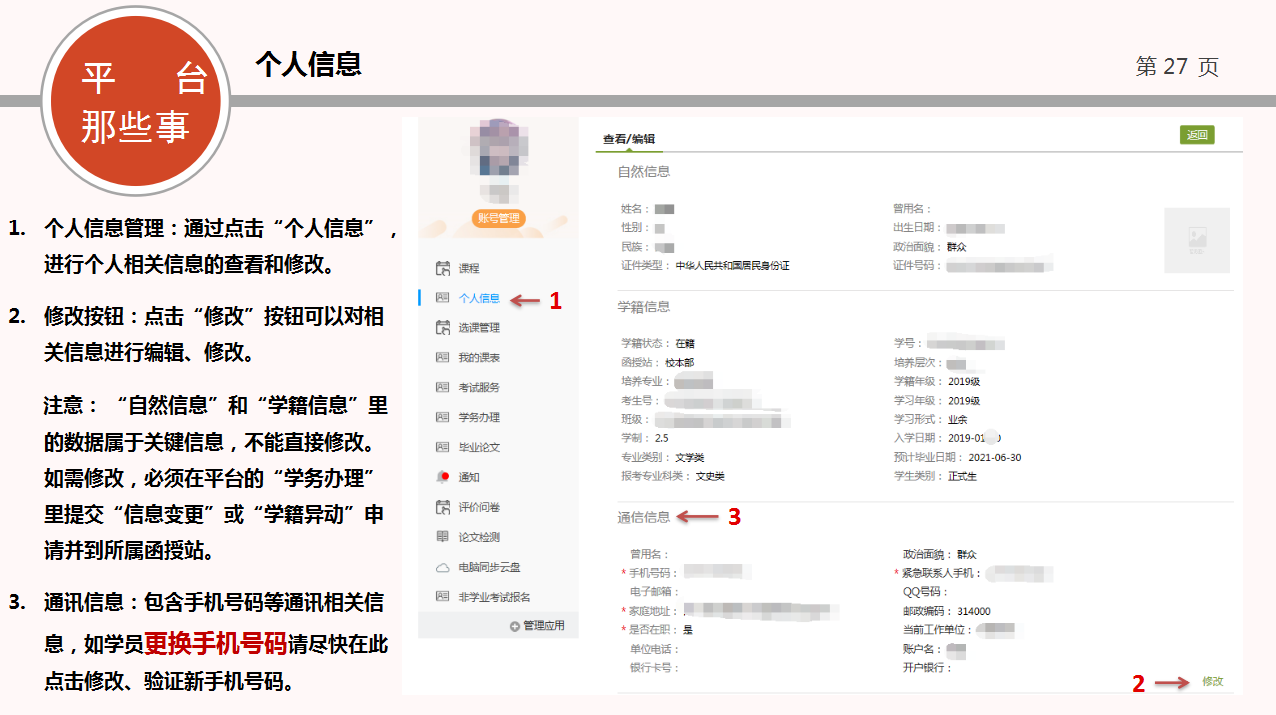Switch to the 查看/编辑 tab

(x=628, y=139)
